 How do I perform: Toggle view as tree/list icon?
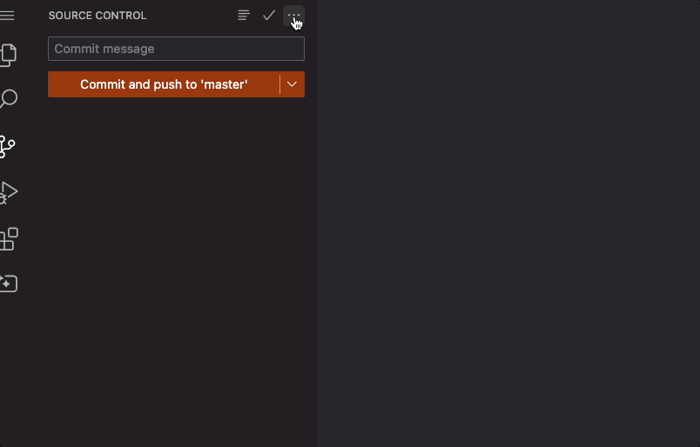coord(243,15)
